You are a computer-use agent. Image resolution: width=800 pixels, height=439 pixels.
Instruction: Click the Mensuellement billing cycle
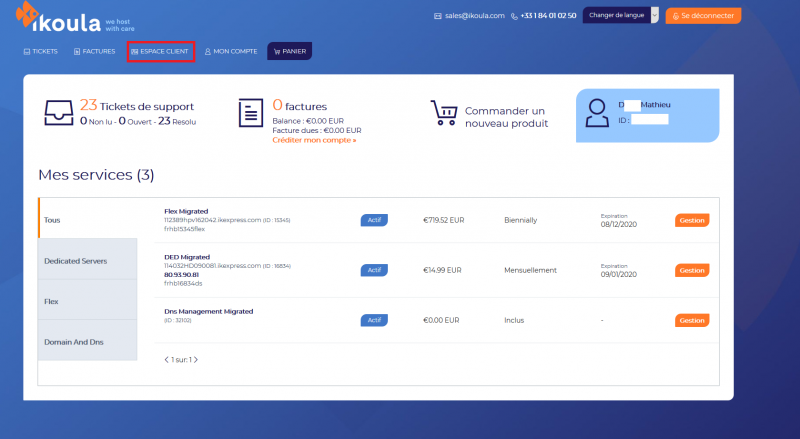click(x=530, y=270)
